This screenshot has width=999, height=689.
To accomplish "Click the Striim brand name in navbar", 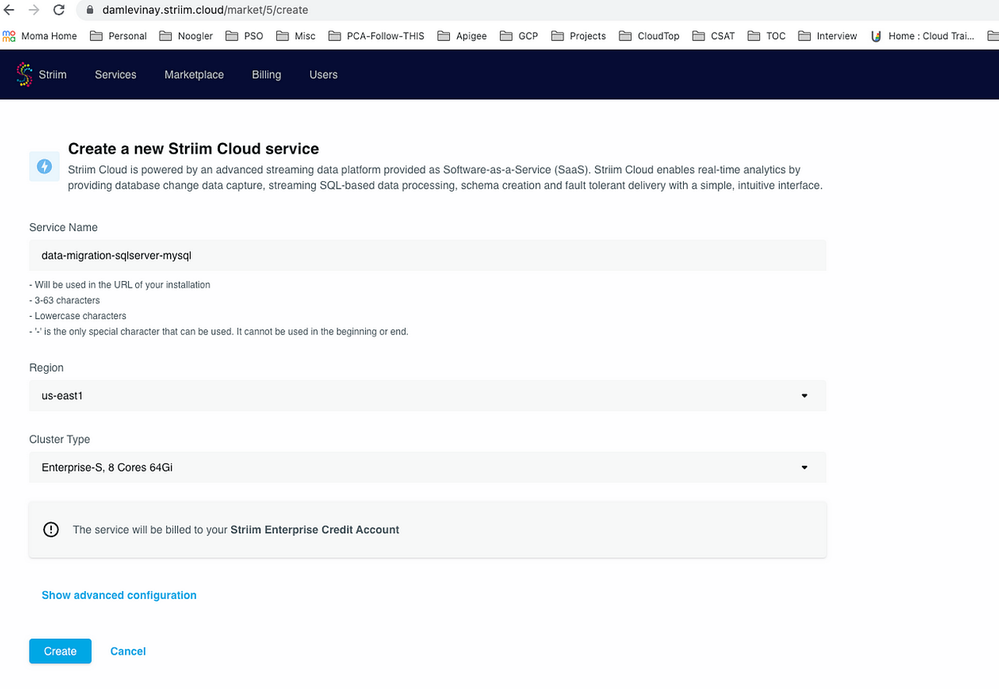I will (x=52, y=75).
